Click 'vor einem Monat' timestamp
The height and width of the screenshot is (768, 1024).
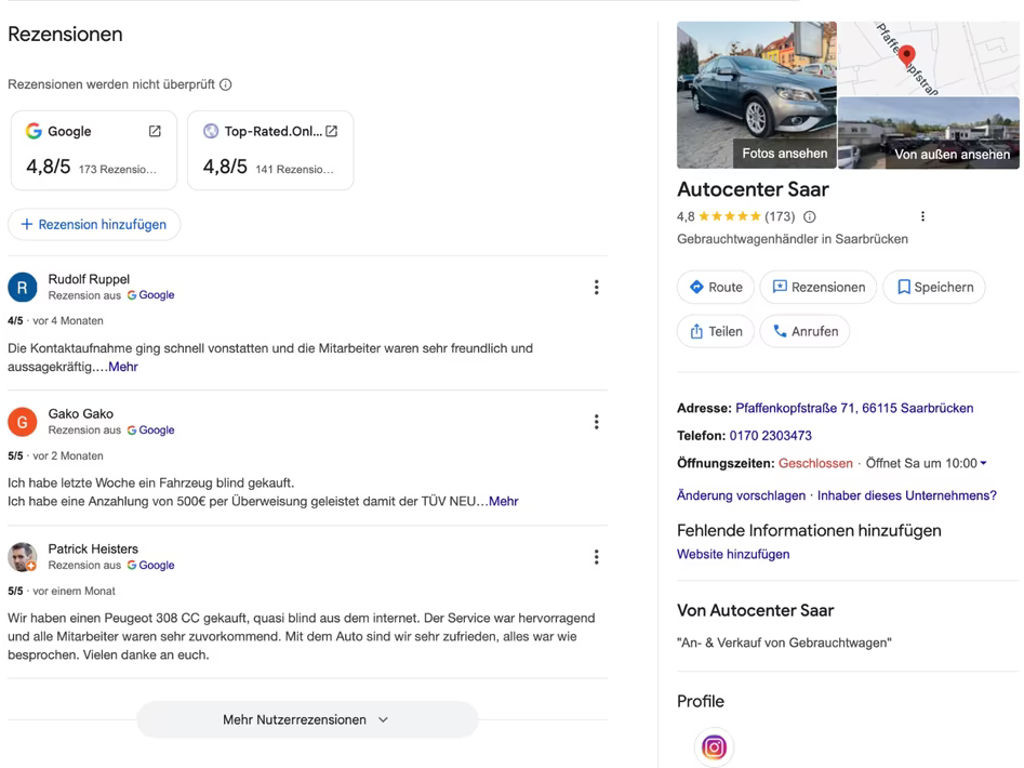coord(74,591)
